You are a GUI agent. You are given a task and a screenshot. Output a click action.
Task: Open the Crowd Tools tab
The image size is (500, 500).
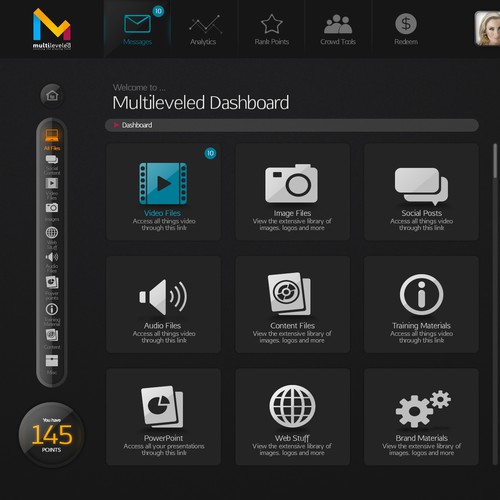click(338, 30)
